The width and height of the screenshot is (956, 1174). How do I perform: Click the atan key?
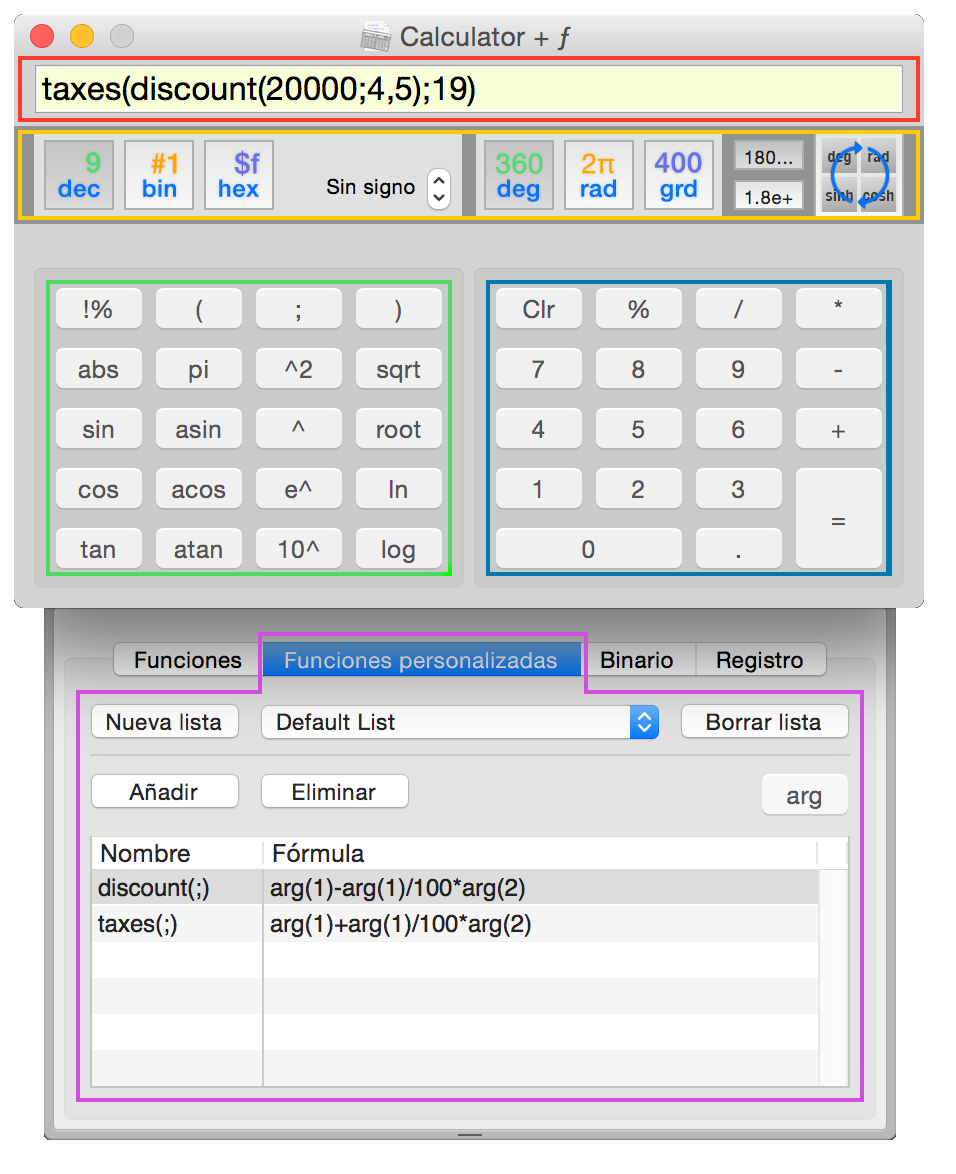click(198, 549)
